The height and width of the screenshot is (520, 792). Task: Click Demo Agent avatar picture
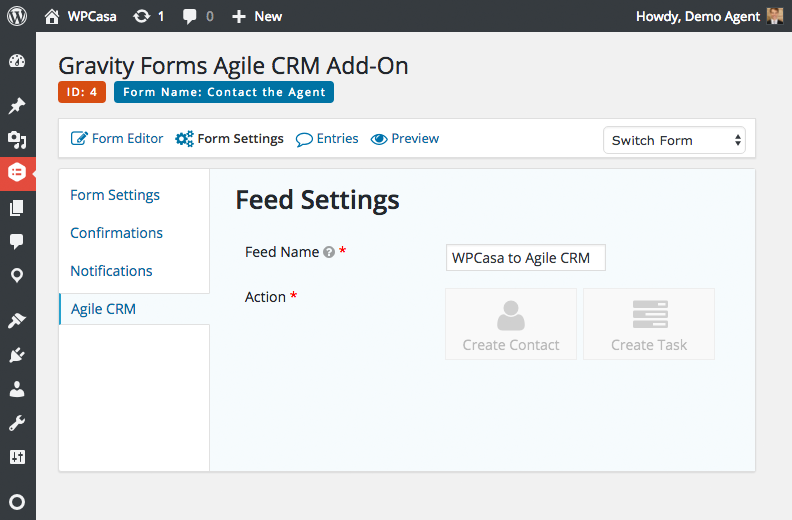pyautogui.click(x=774, y=16)
